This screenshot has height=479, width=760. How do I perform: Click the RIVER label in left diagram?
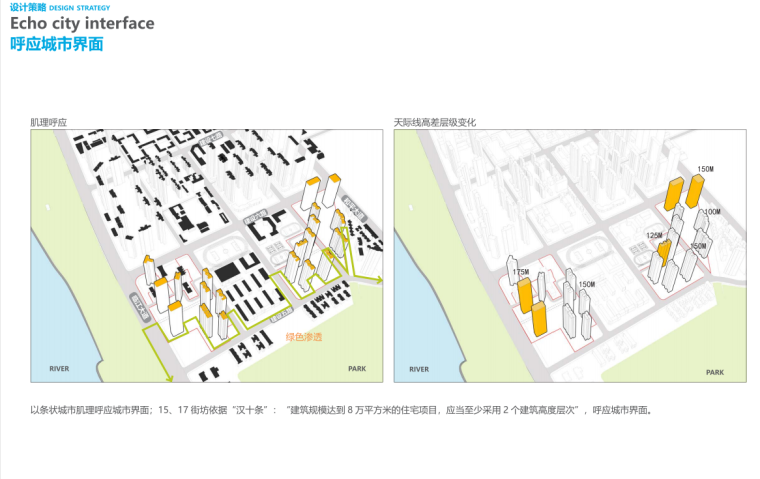(x=59, y=369)
